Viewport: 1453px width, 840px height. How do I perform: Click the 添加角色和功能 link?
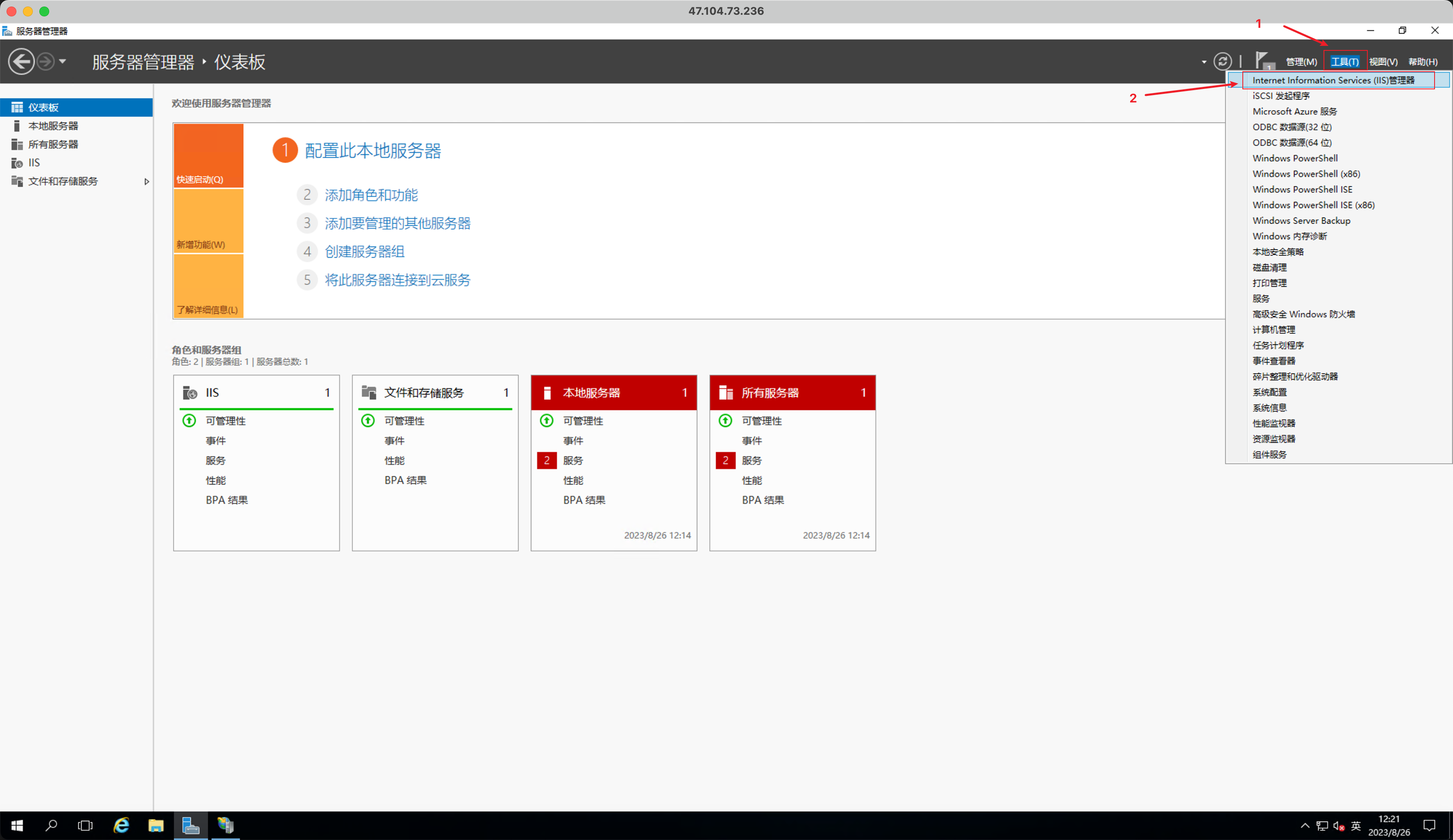[371, 195]
